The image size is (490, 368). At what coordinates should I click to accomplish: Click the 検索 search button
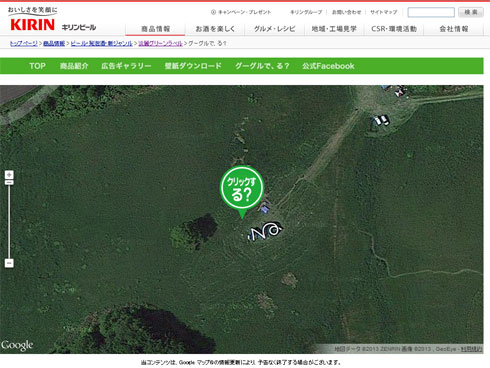pyautogui.click(x=471, y=12)
